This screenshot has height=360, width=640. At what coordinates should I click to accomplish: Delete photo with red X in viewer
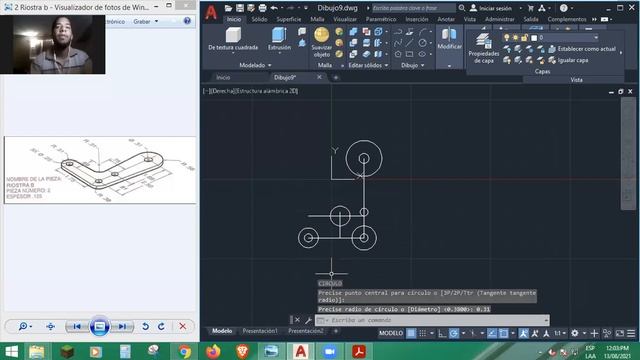[x=183, y=326]
